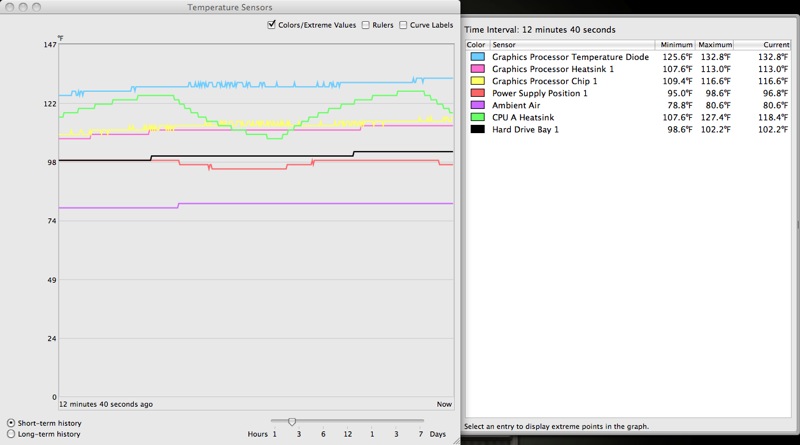
Task: Sort by the Maximum column header
Action: pyautogui.click(x=714, y=45)
